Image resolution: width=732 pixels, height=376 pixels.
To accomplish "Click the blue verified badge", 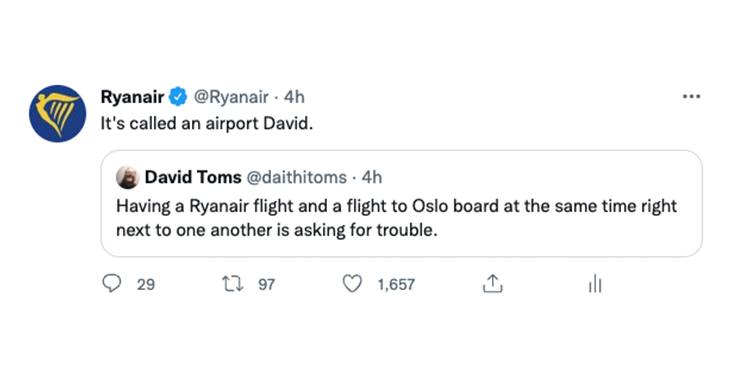I will [x=178, y=97].
